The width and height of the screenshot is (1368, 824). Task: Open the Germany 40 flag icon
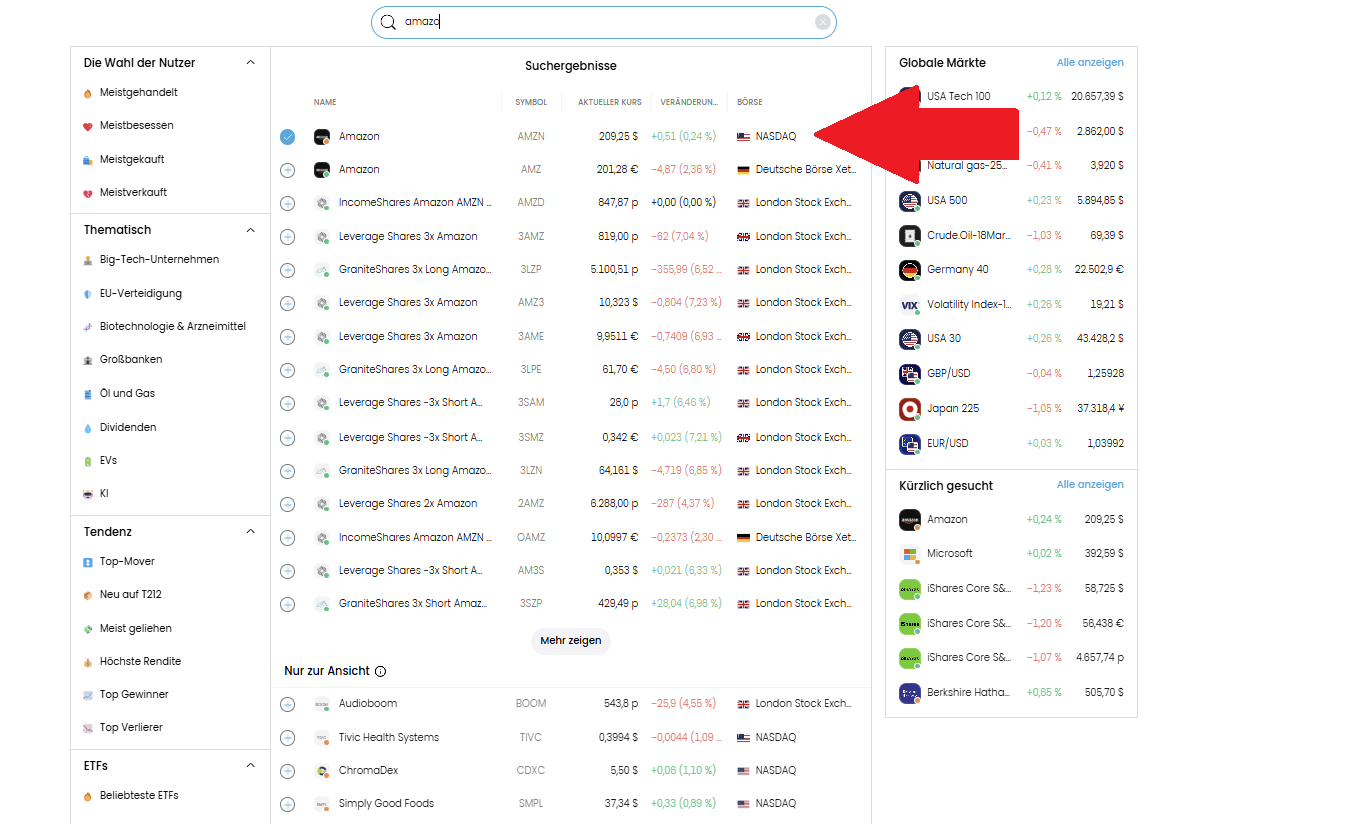910,270
